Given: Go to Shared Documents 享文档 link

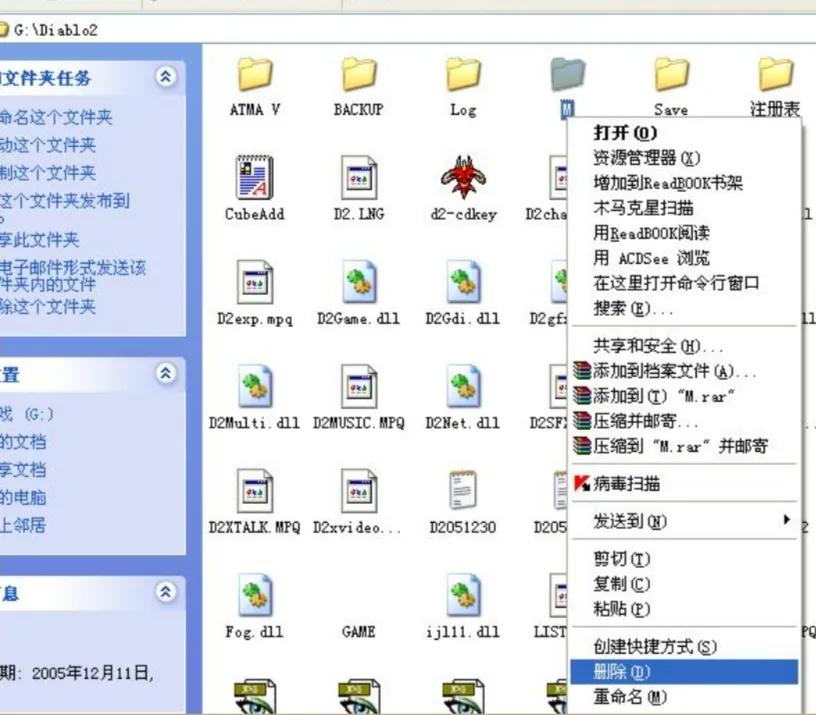Looking at the screenshot, I should click(x=23, y=469).
